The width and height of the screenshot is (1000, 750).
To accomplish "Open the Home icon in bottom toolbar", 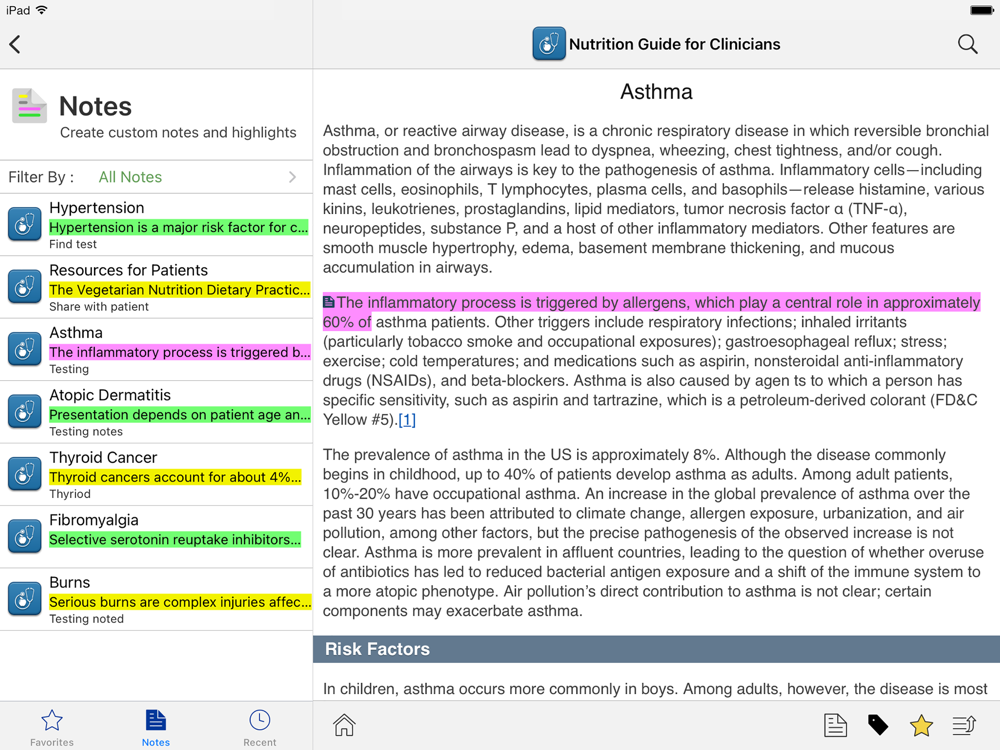I will point(344,725).
